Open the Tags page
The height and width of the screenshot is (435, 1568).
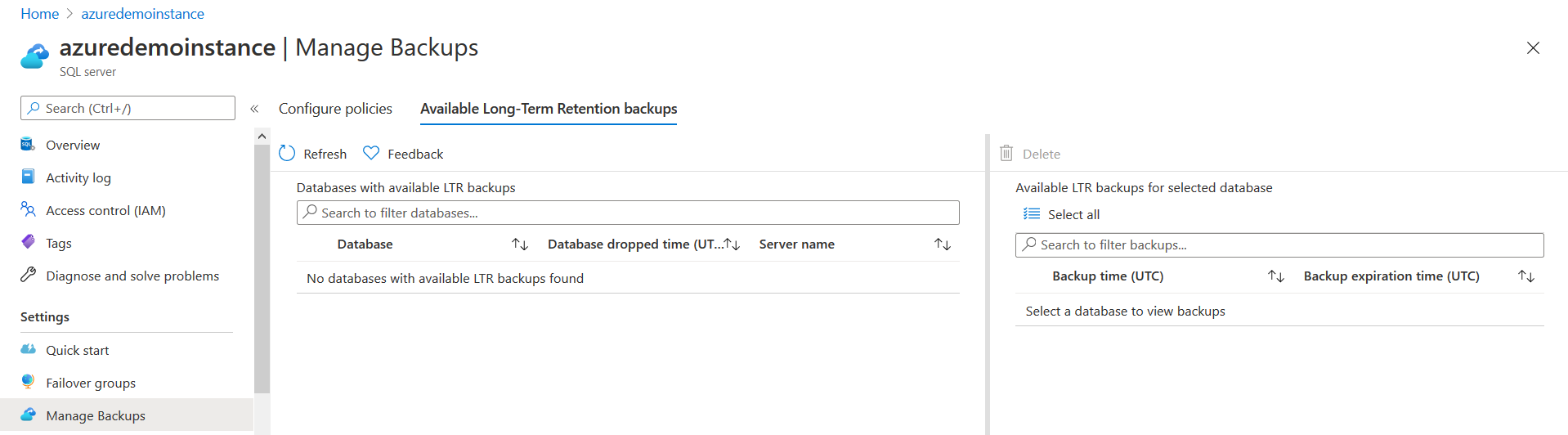pyautogui.click(x=59, y=244)
